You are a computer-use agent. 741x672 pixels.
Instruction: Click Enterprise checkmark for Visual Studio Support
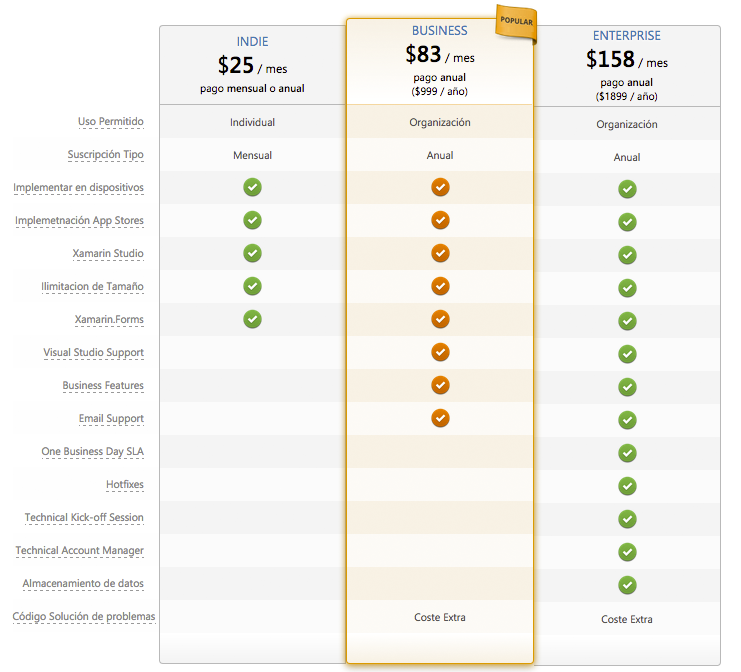click(627, 354)
